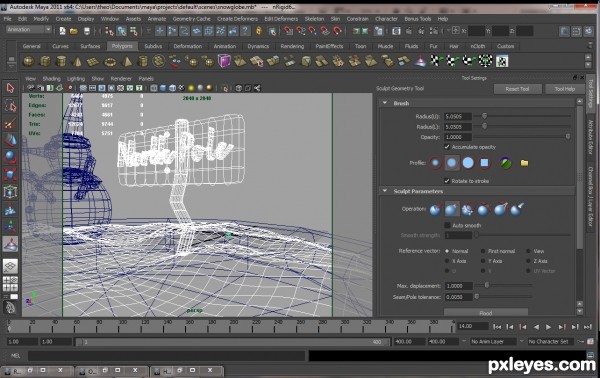600x378 pixels.
Task: Click the Flood button
Action: click(x=486, y=313)
